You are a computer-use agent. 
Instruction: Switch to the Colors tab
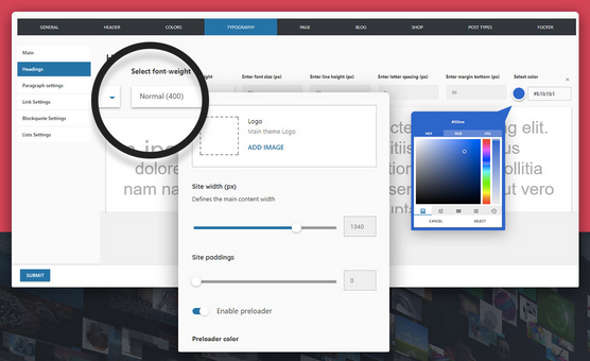click(x=173, y=27)
